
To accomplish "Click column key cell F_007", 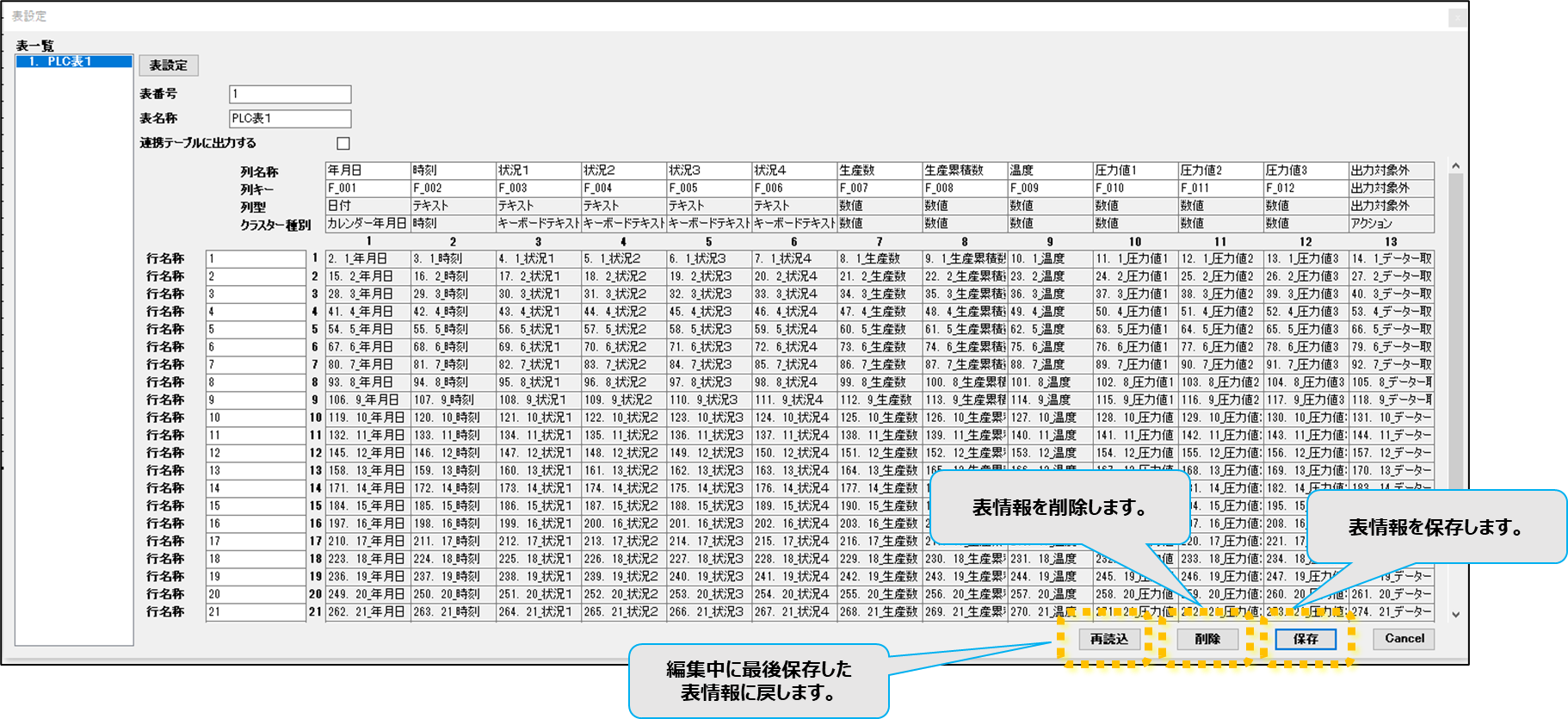I will tap(879, 188).
